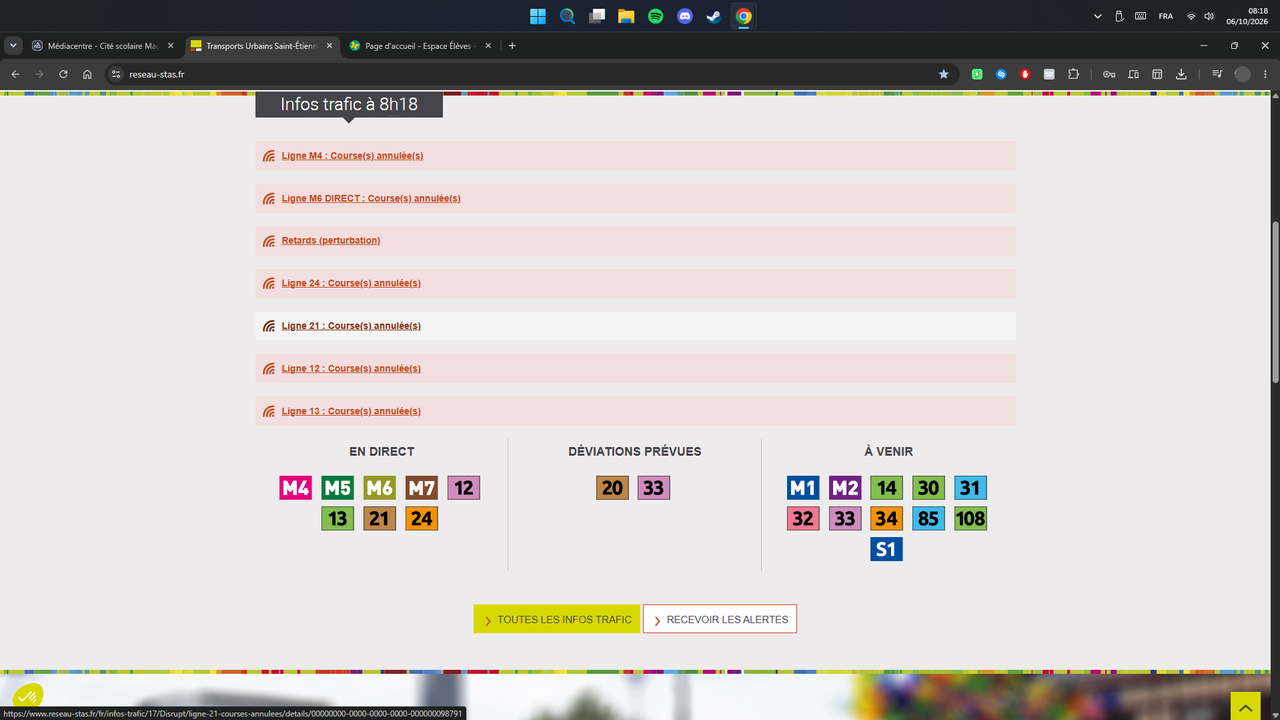Select the M7 line badge

click(422, 488)
